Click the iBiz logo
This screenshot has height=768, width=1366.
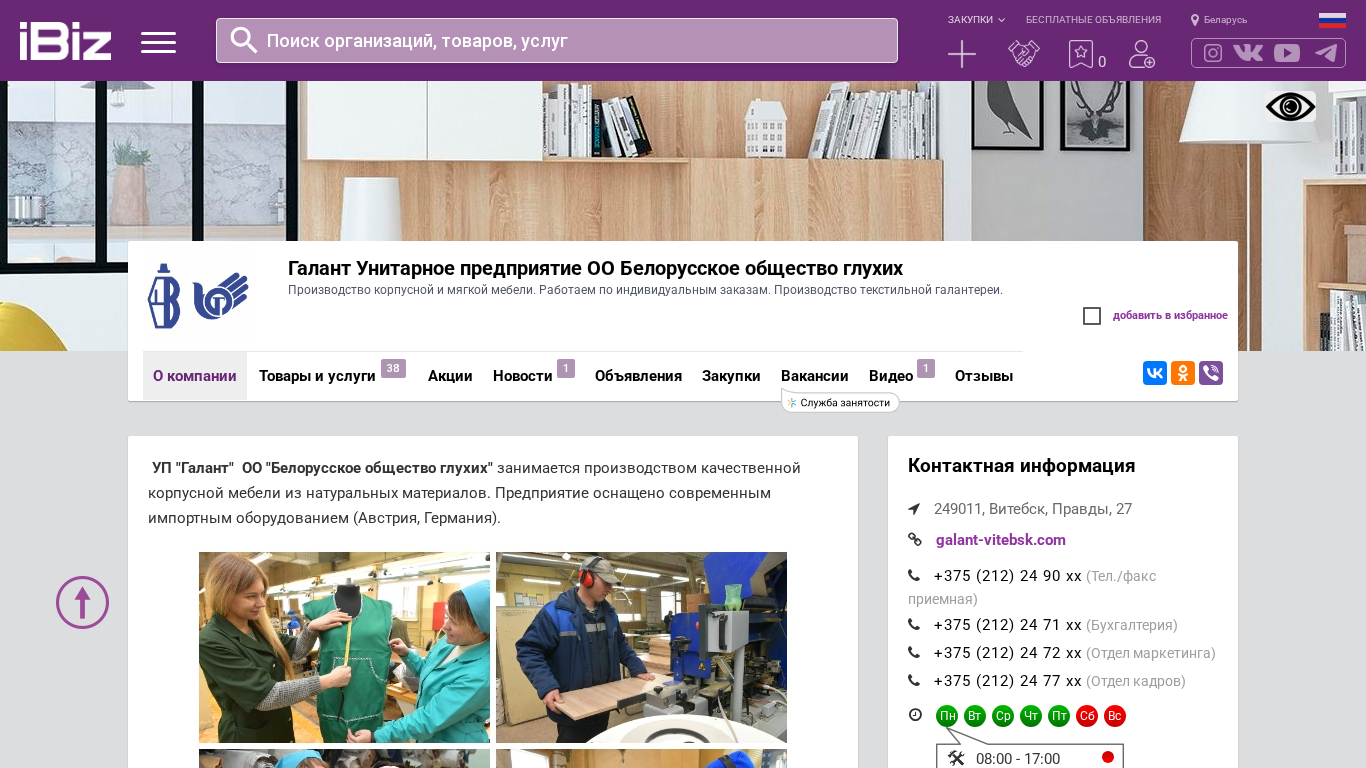coord(65,41)
